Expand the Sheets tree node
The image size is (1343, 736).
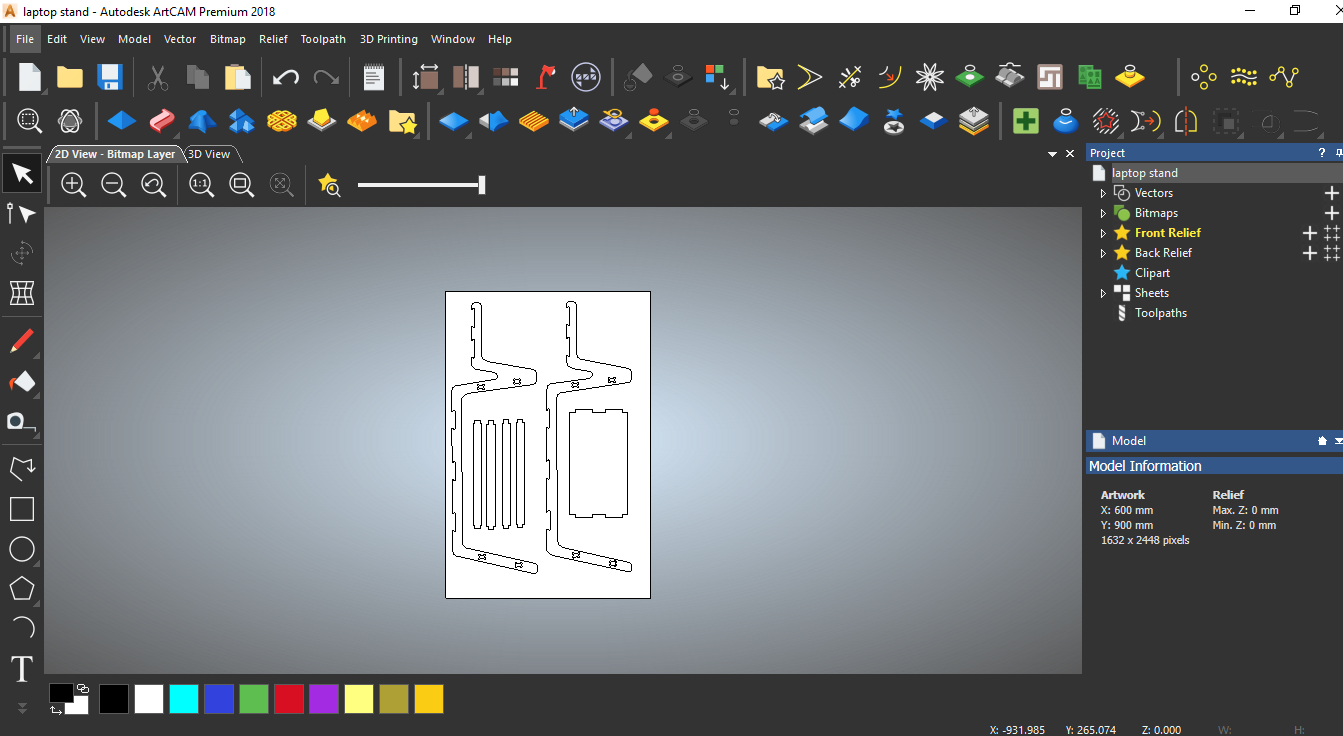click(1103, 293)
